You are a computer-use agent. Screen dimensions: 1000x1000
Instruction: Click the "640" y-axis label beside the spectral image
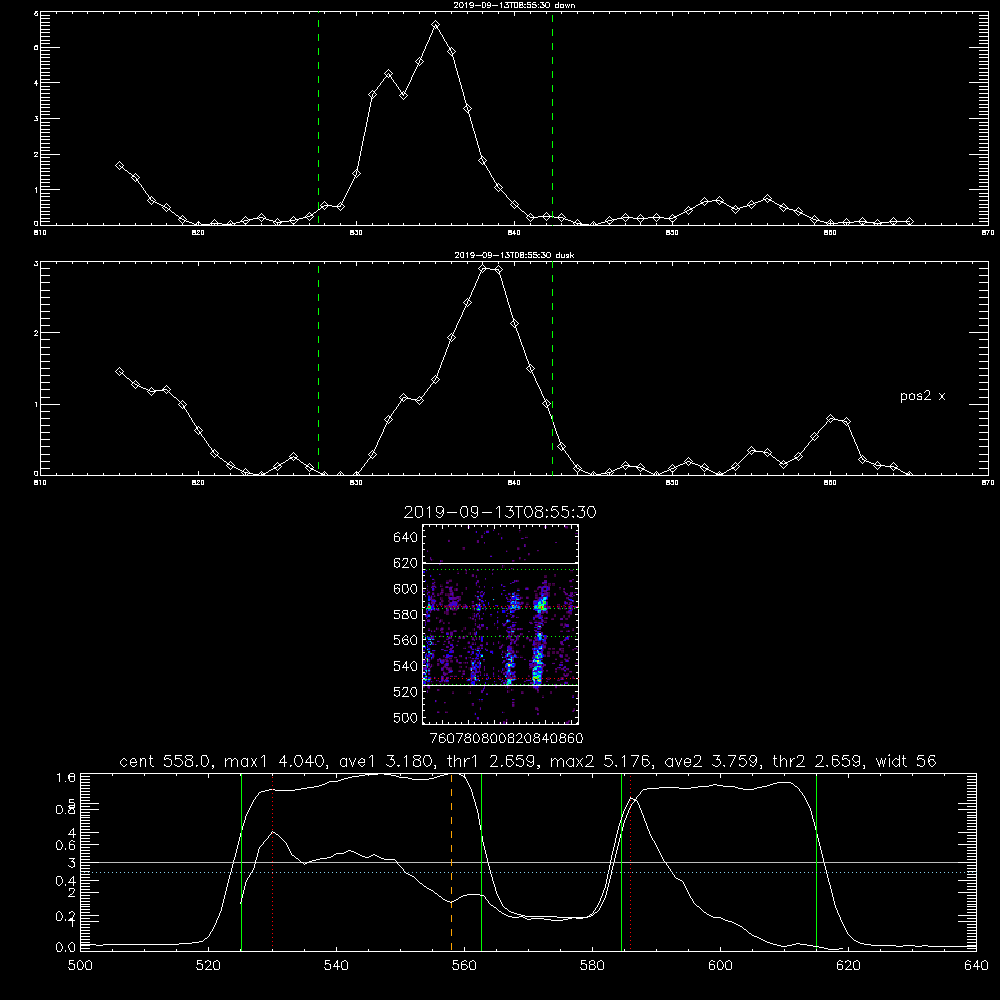406,538
